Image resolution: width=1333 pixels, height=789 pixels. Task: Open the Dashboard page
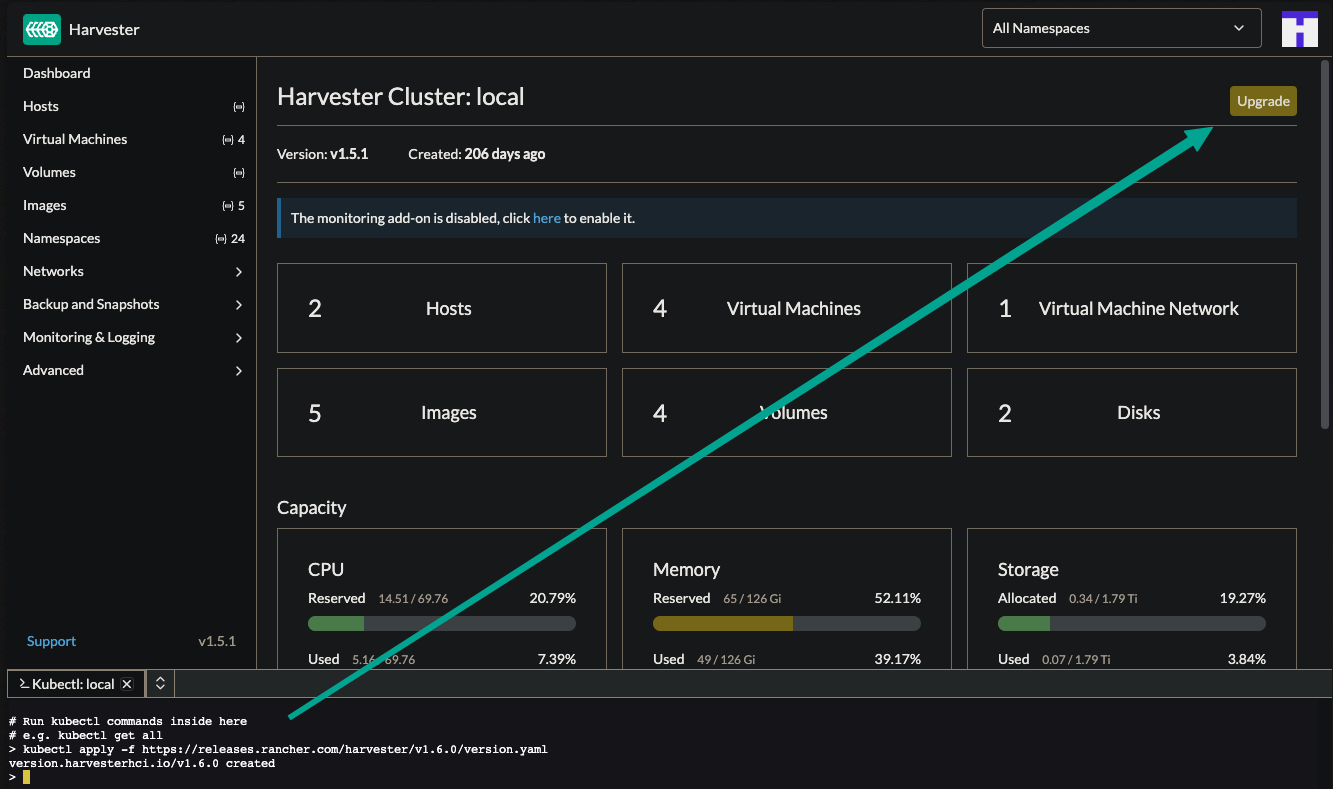(x=57, y=73)
